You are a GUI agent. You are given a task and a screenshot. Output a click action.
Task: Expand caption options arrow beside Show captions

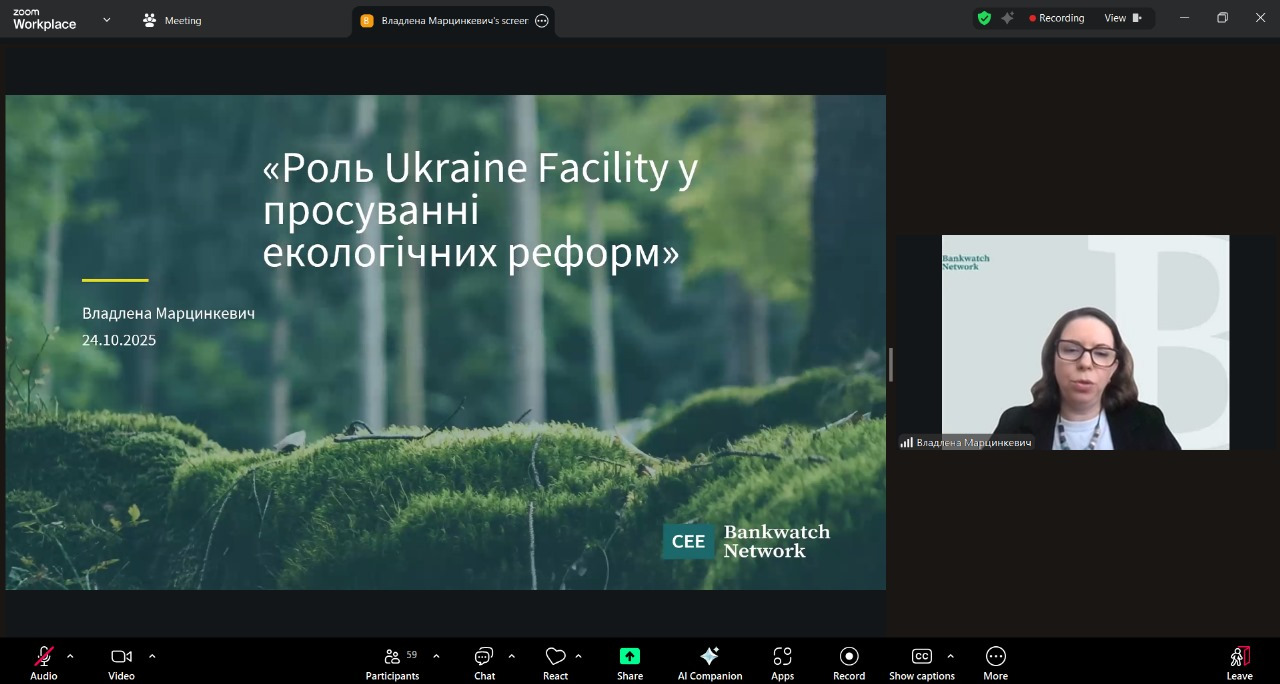[x=950, y=656]
